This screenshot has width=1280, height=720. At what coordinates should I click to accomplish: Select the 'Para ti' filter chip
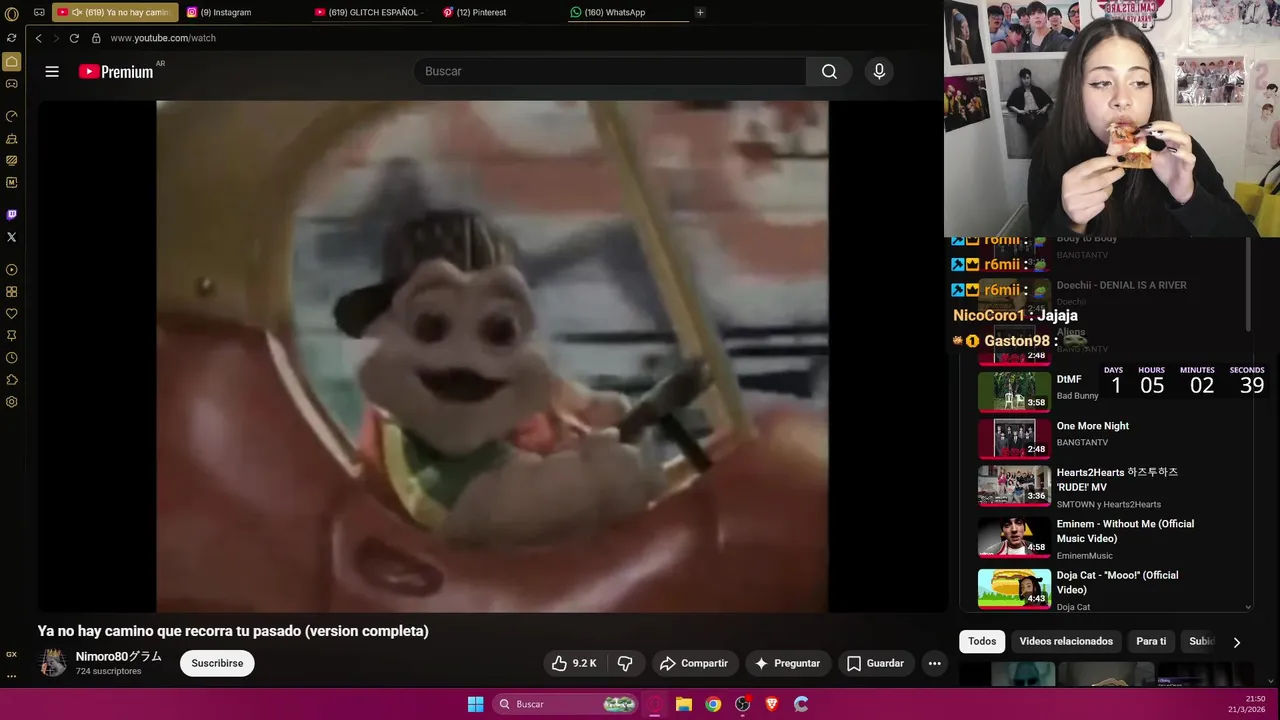coord(1151,641)
